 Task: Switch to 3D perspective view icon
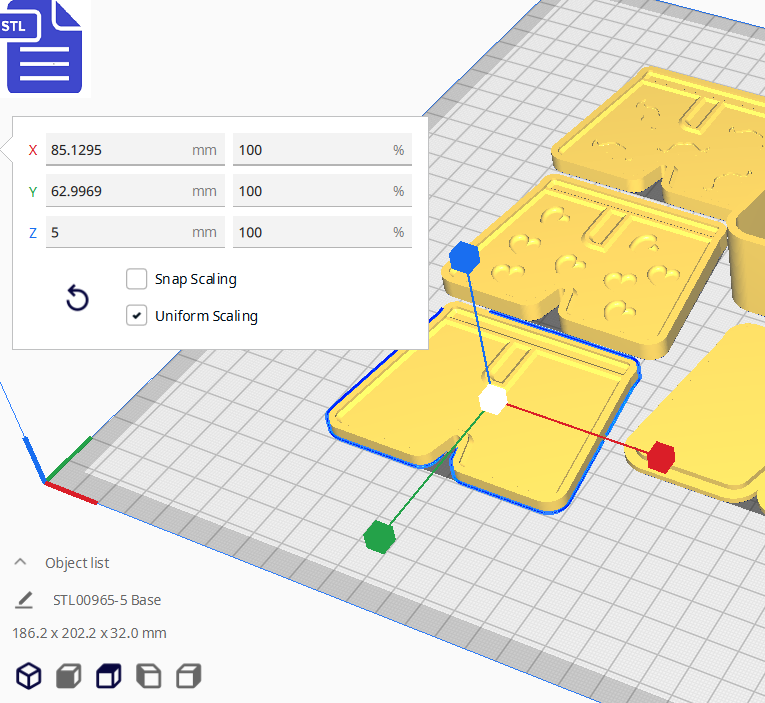coord(29,677)
